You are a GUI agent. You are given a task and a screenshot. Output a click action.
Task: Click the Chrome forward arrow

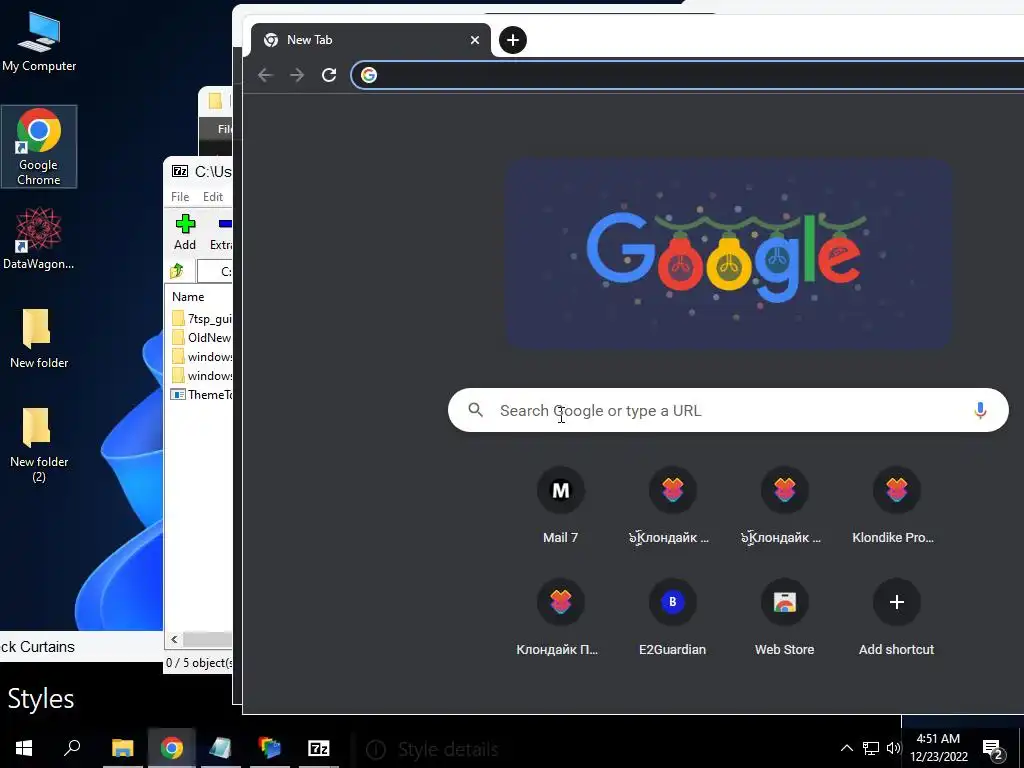297,75
